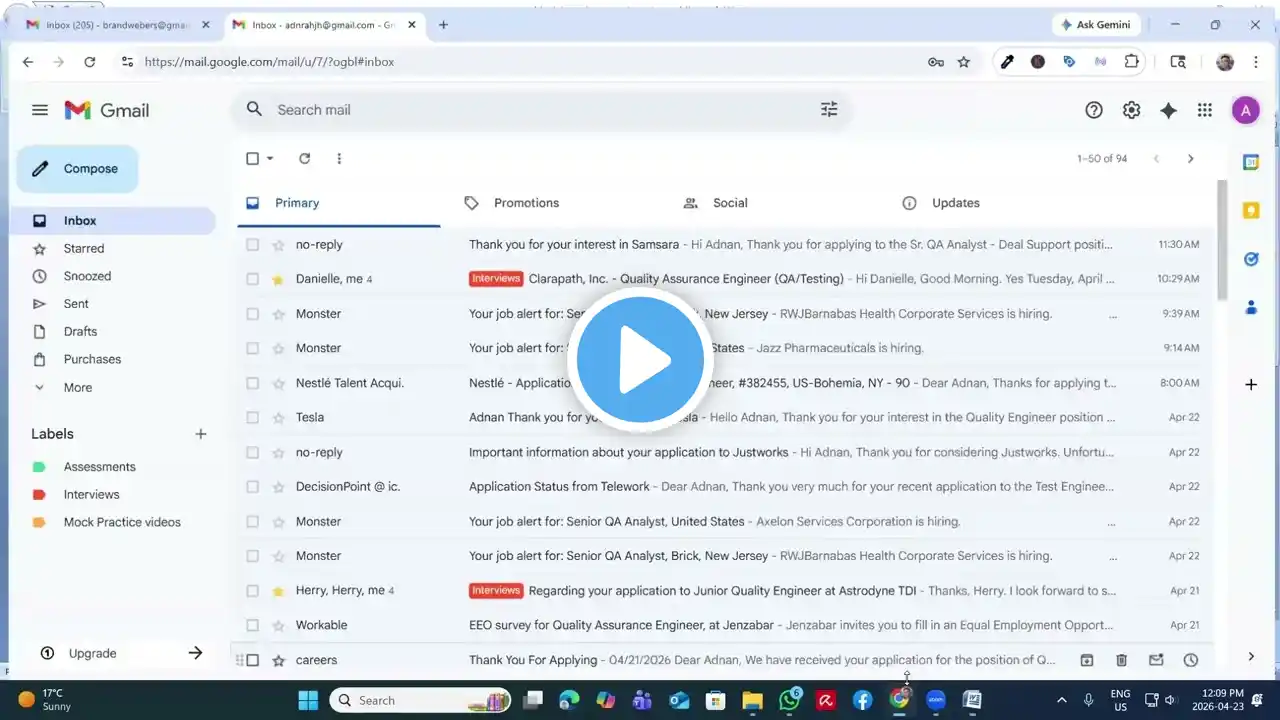This screenshot has width=1280, height=720.
Task: Click the Ask Gemini button in Chrome
Action: tap(1094, 25)
